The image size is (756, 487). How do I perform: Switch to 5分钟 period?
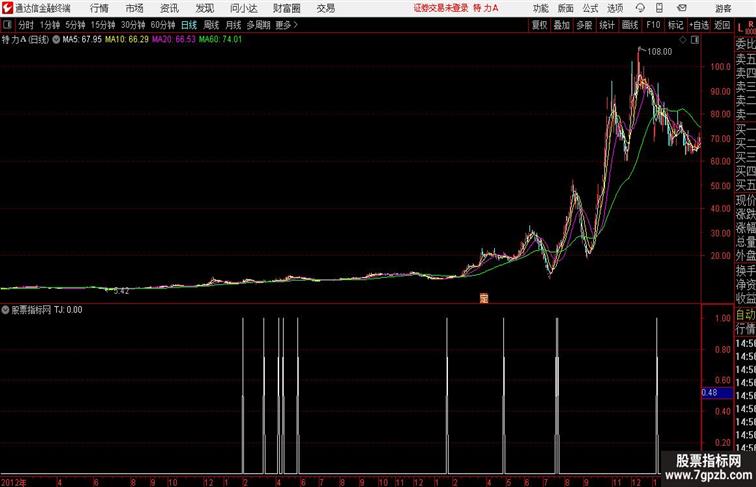pyautogui.click(x=75, y=25)
